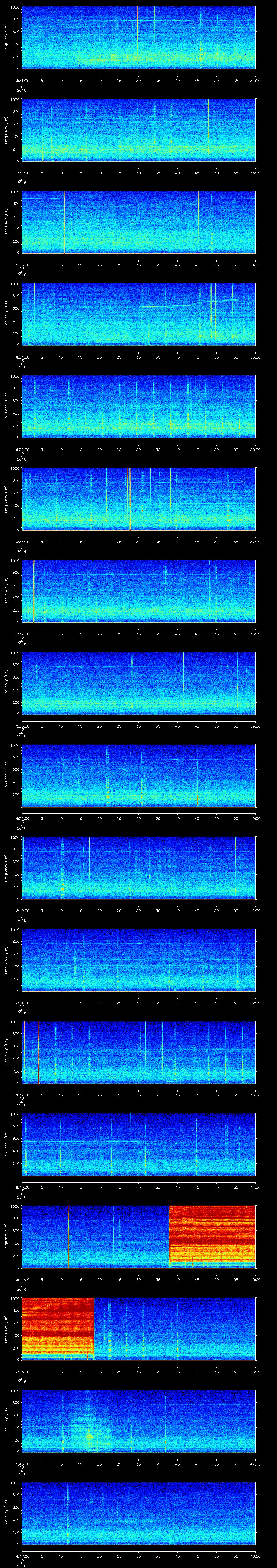
Task: Click the "48:00" end time label
Action: coord(255,1556)
